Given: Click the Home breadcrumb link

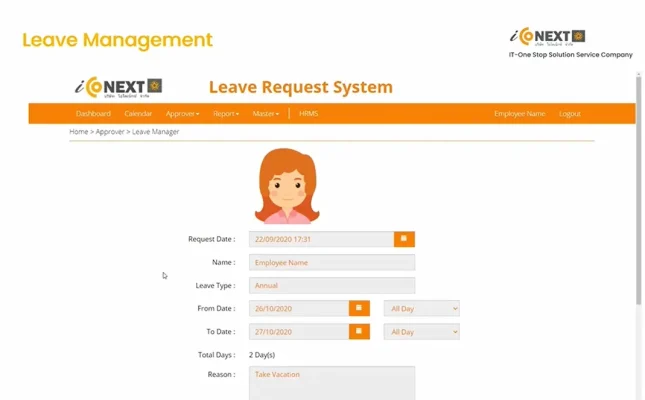Looking at the screenshot, I should [x=78, y=132].
